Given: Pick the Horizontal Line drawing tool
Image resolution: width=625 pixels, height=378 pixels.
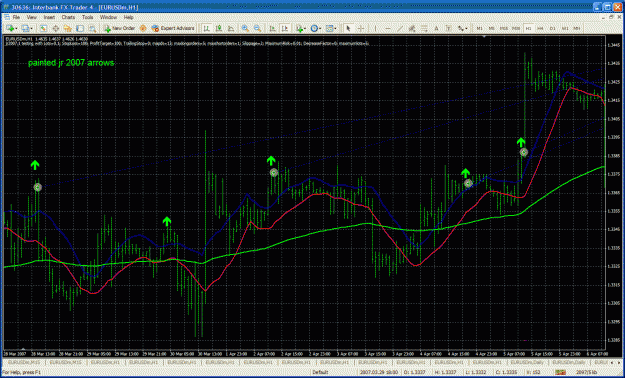Looking at the screenshot, I should (388, 28).
